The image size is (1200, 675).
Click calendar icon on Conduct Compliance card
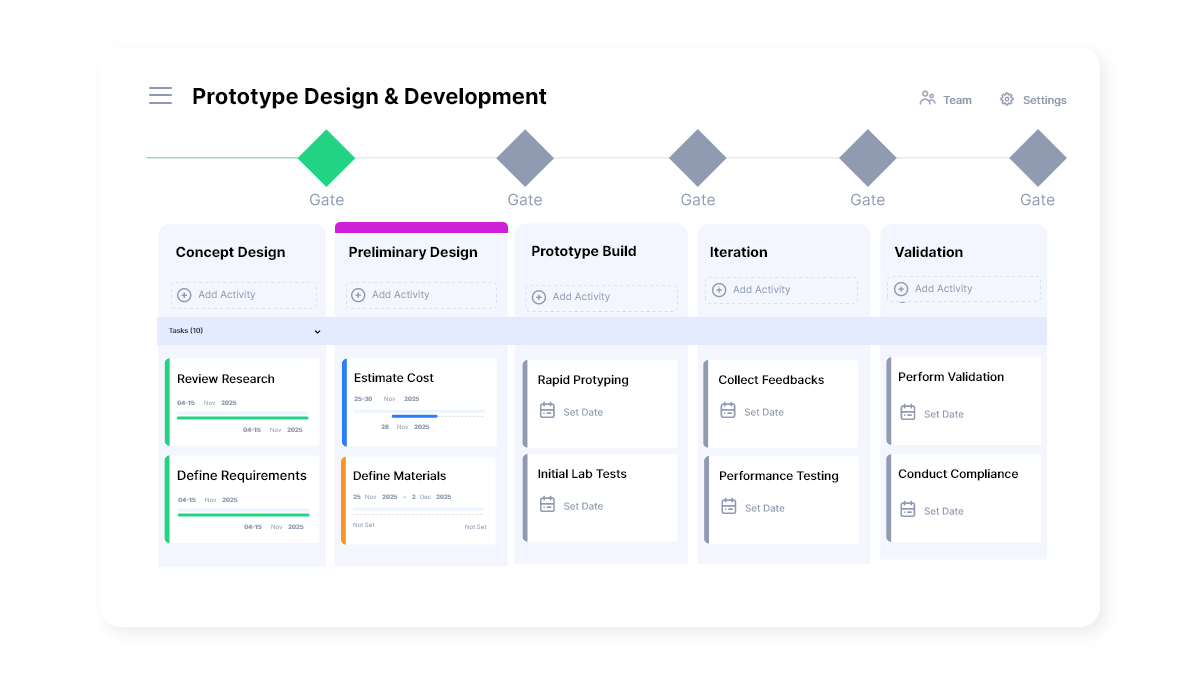[x=908, y=510]
